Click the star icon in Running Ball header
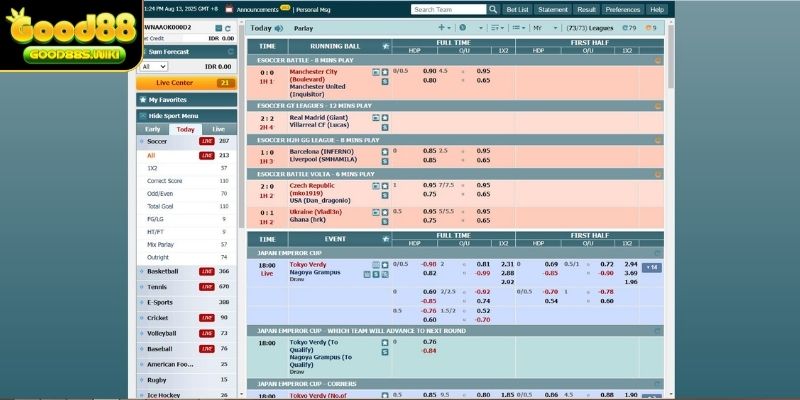The width and height of the screenshot is (800, 400). pos(384,46)
